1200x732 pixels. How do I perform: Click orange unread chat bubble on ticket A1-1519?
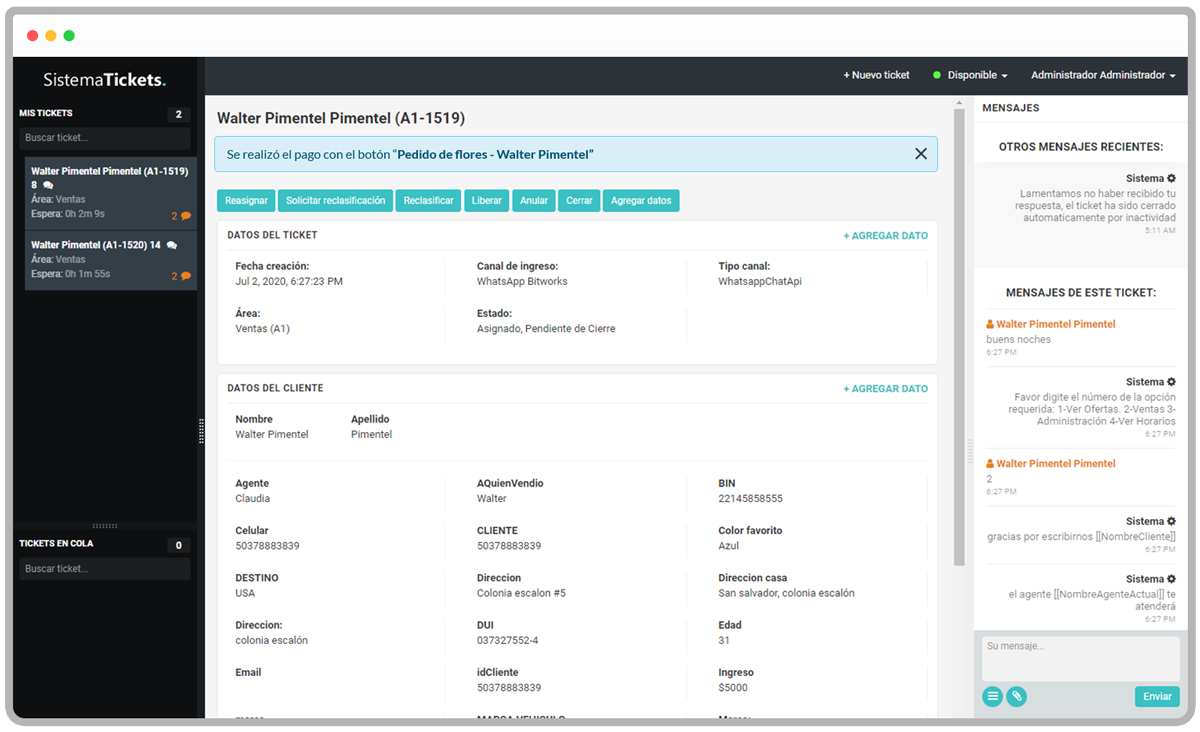(185, 216)
